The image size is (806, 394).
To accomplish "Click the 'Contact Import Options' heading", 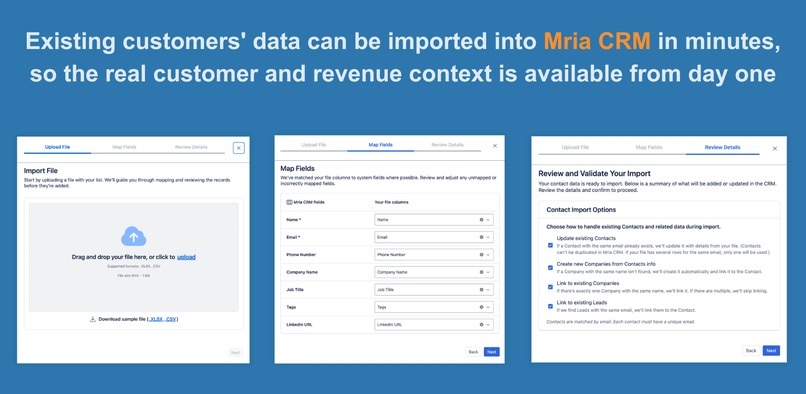I will point(581,210).
